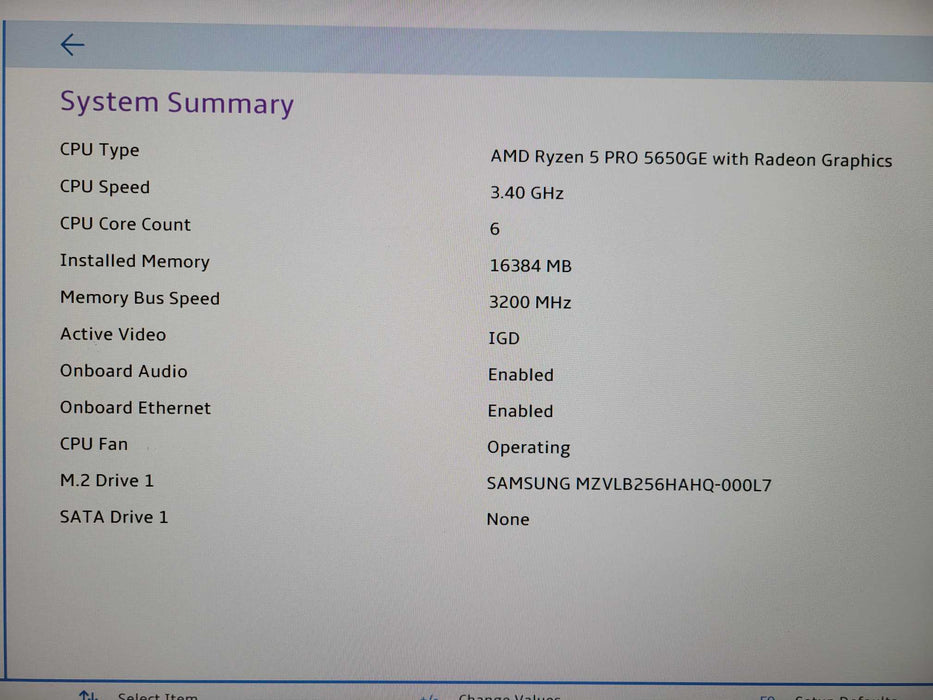The height and width of the screenshot is (700, 933).
Task: Click the 3200 MHz value
Action: 530,302
